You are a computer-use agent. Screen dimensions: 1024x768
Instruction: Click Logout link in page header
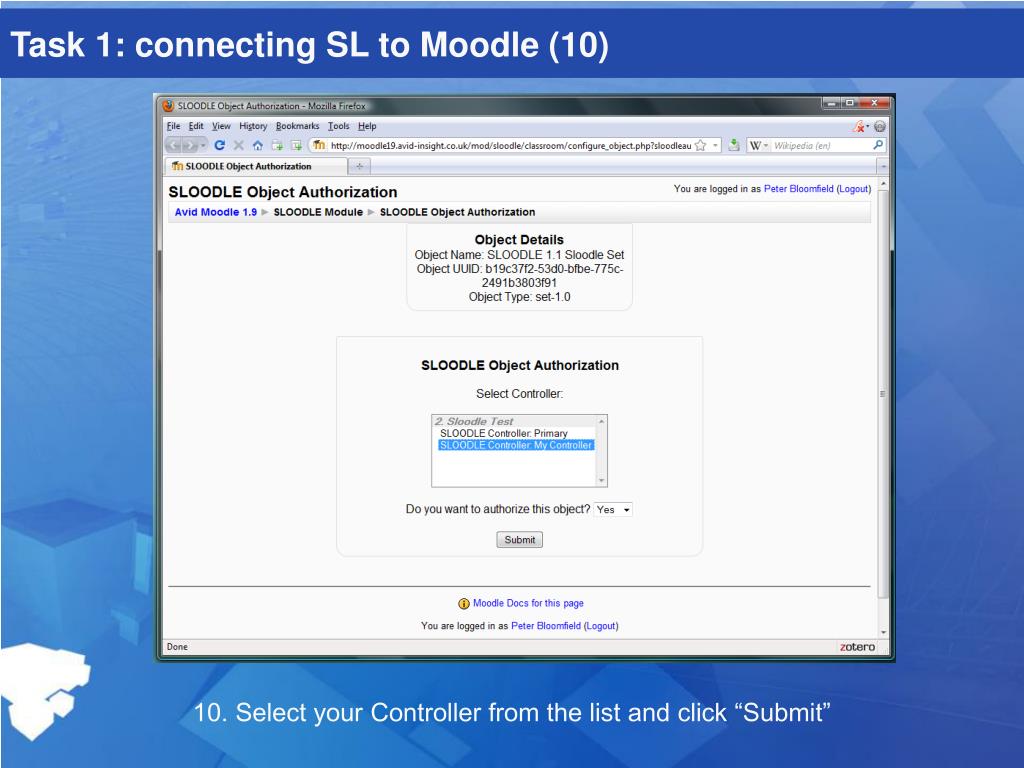point(854,189)
